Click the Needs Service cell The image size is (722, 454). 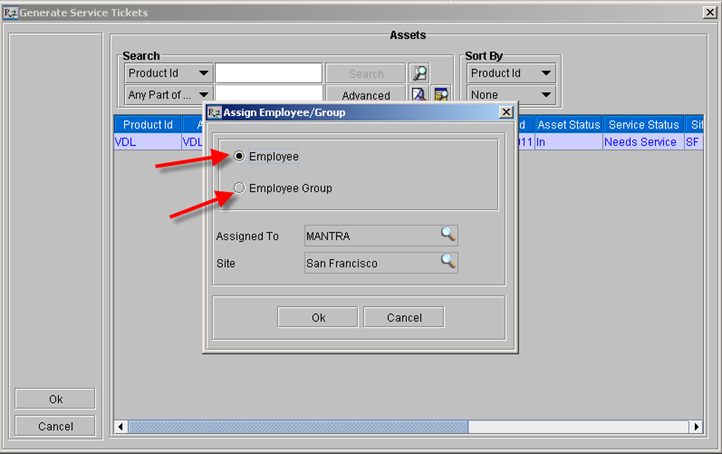click(643, 142)
